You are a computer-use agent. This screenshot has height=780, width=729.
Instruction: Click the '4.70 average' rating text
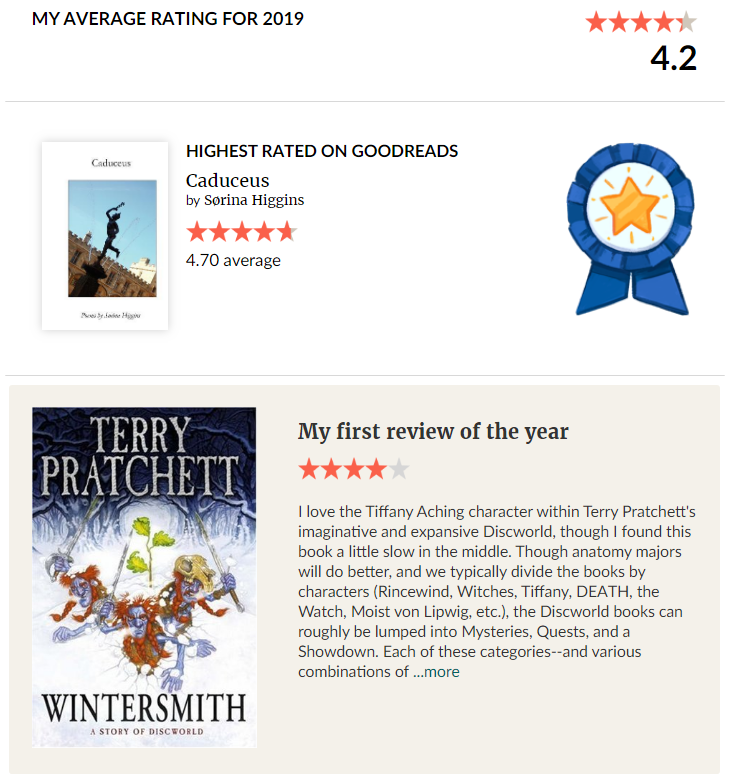click(233, 260)
